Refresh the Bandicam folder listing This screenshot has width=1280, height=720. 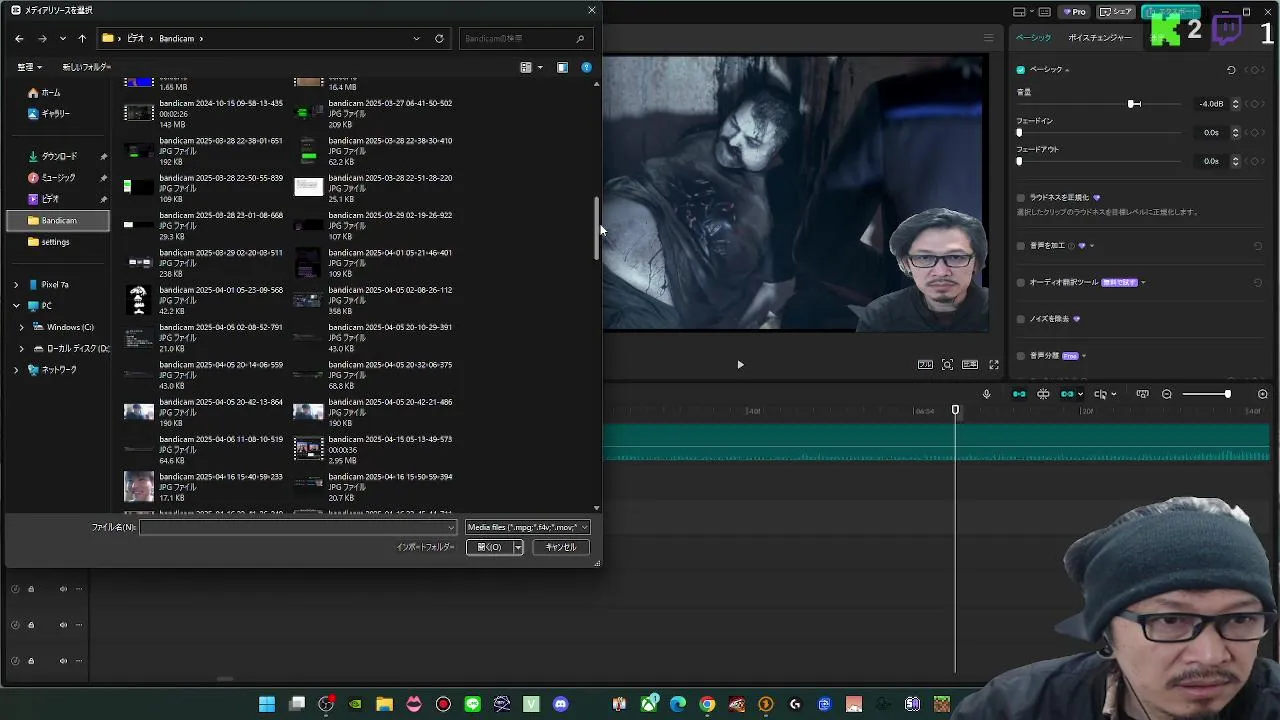coord(439,39)
